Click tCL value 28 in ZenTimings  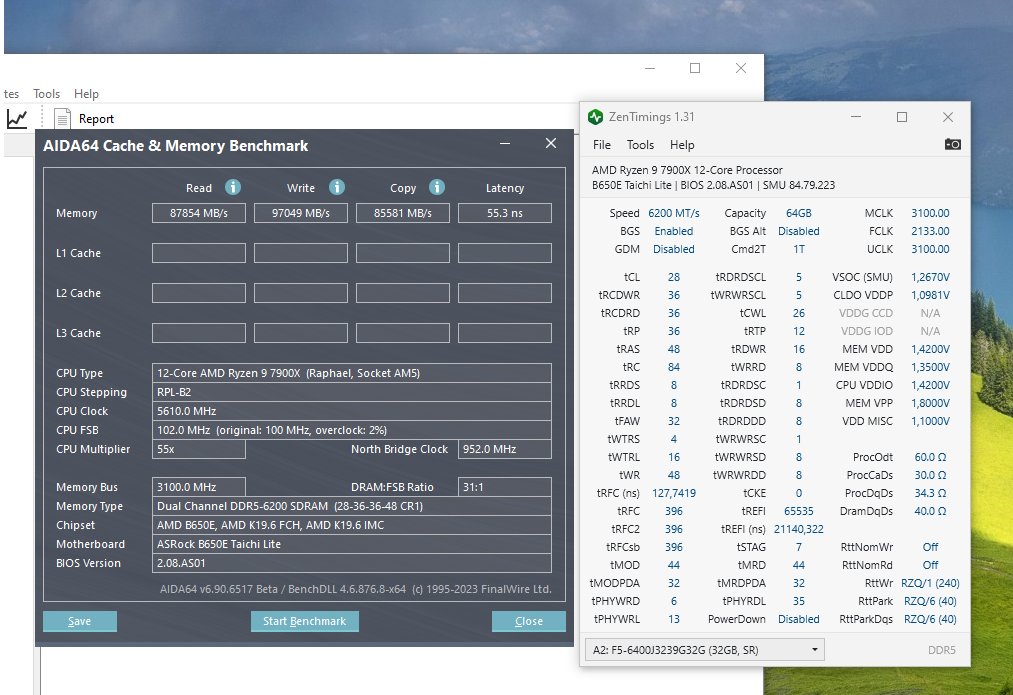tap(674, 277)
